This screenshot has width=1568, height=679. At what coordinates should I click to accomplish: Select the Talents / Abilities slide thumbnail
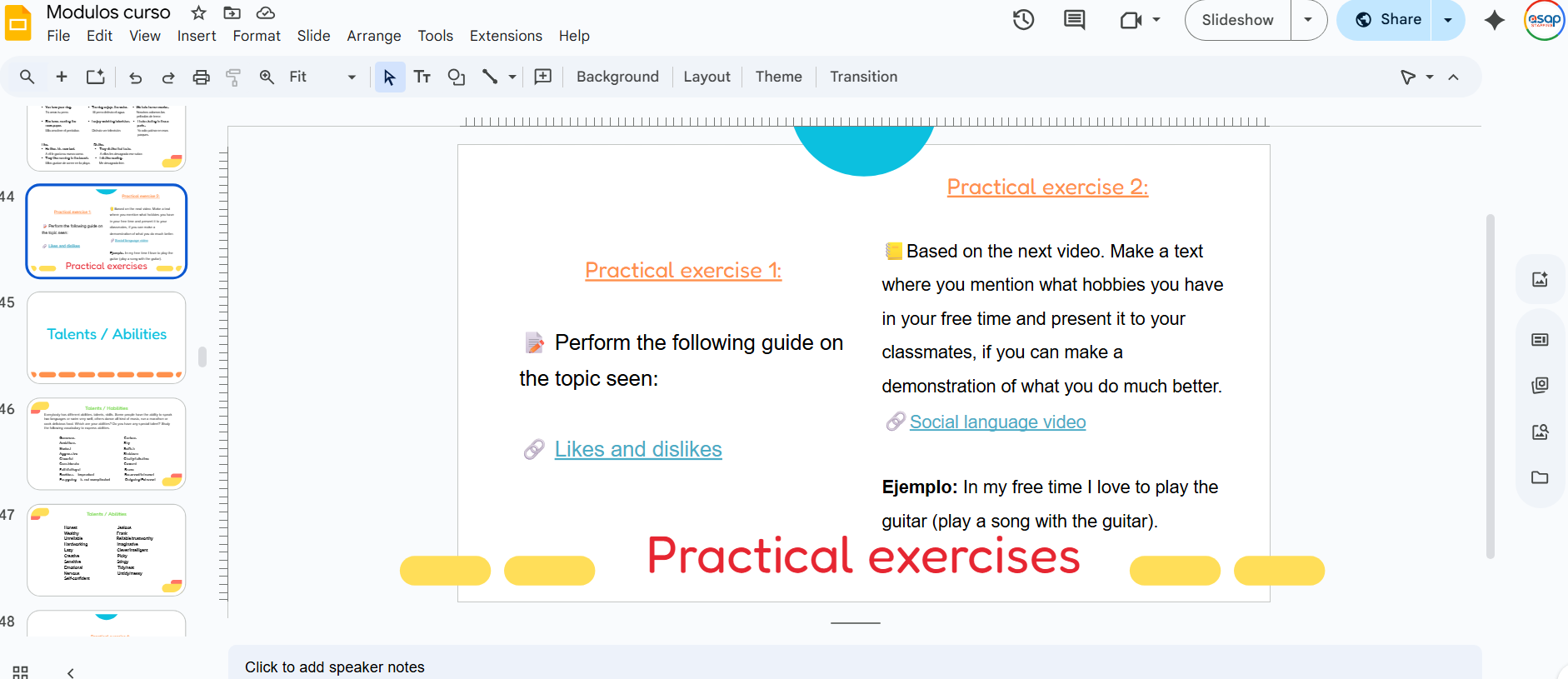[107, 337]
